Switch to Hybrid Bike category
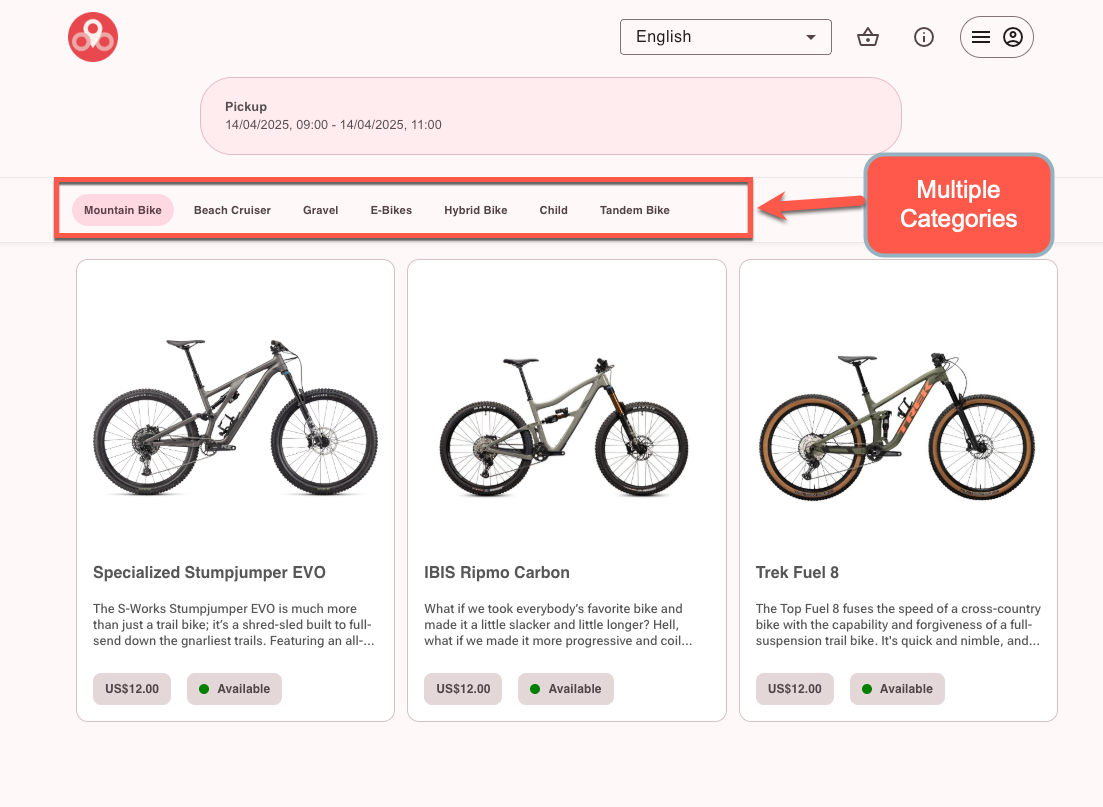1103x807 pixels. tap(476, 210)
